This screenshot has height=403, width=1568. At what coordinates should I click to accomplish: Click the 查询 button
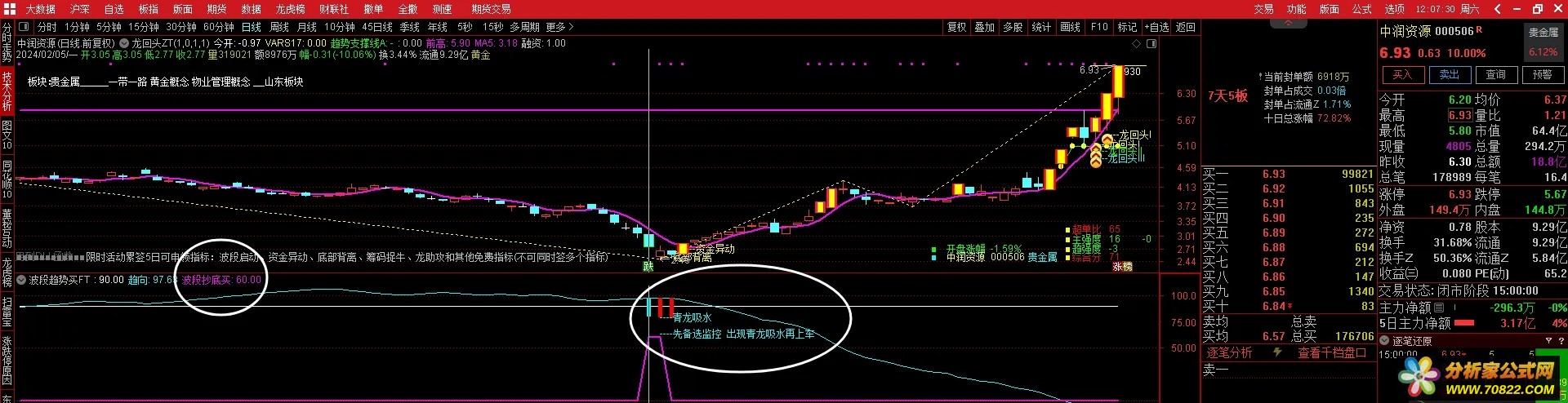(1496, 74)
